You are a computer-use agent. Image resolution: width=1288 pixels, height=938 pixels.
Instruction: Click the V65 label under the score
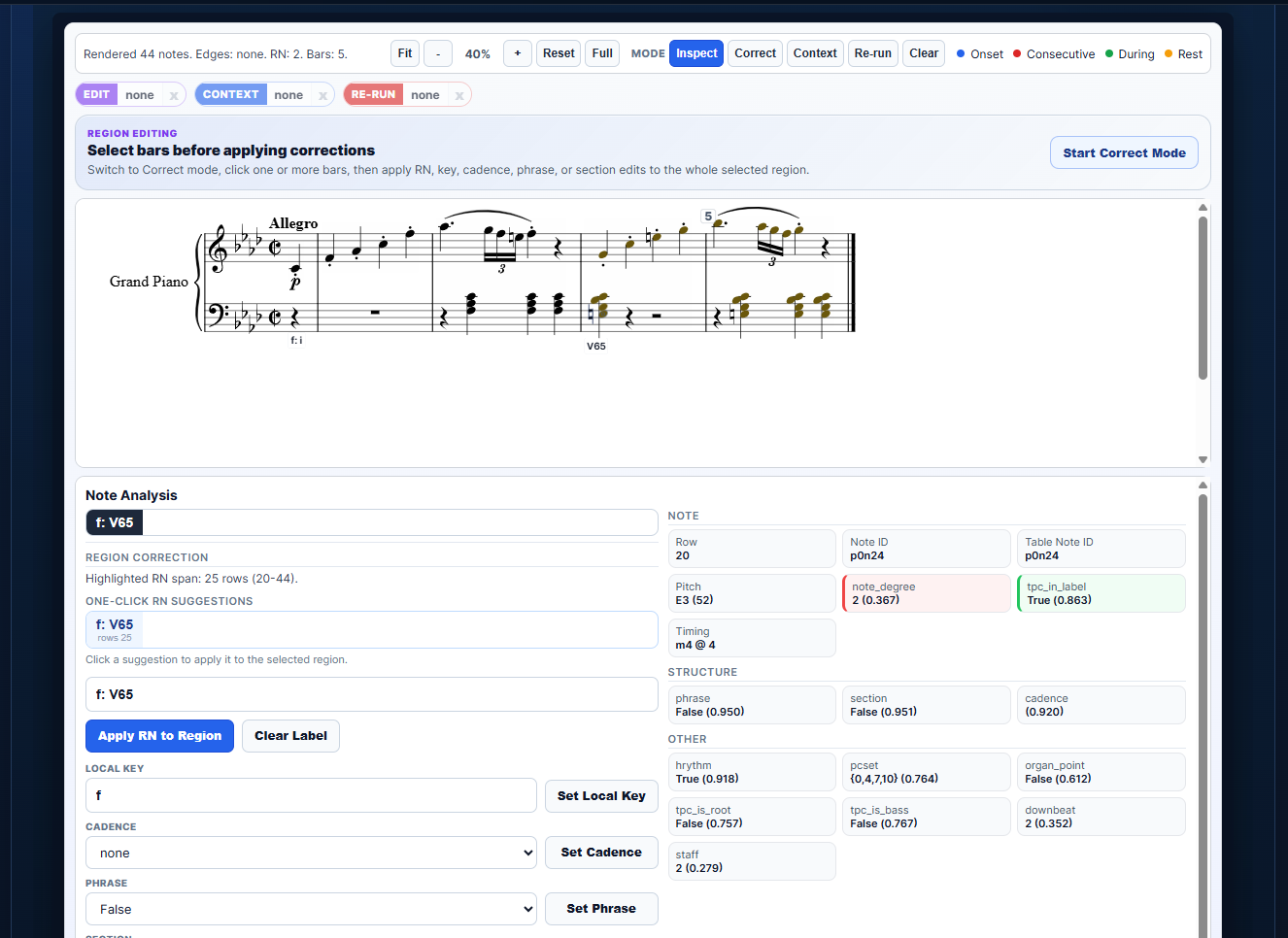pyautogui.click(x=596, y=346)
